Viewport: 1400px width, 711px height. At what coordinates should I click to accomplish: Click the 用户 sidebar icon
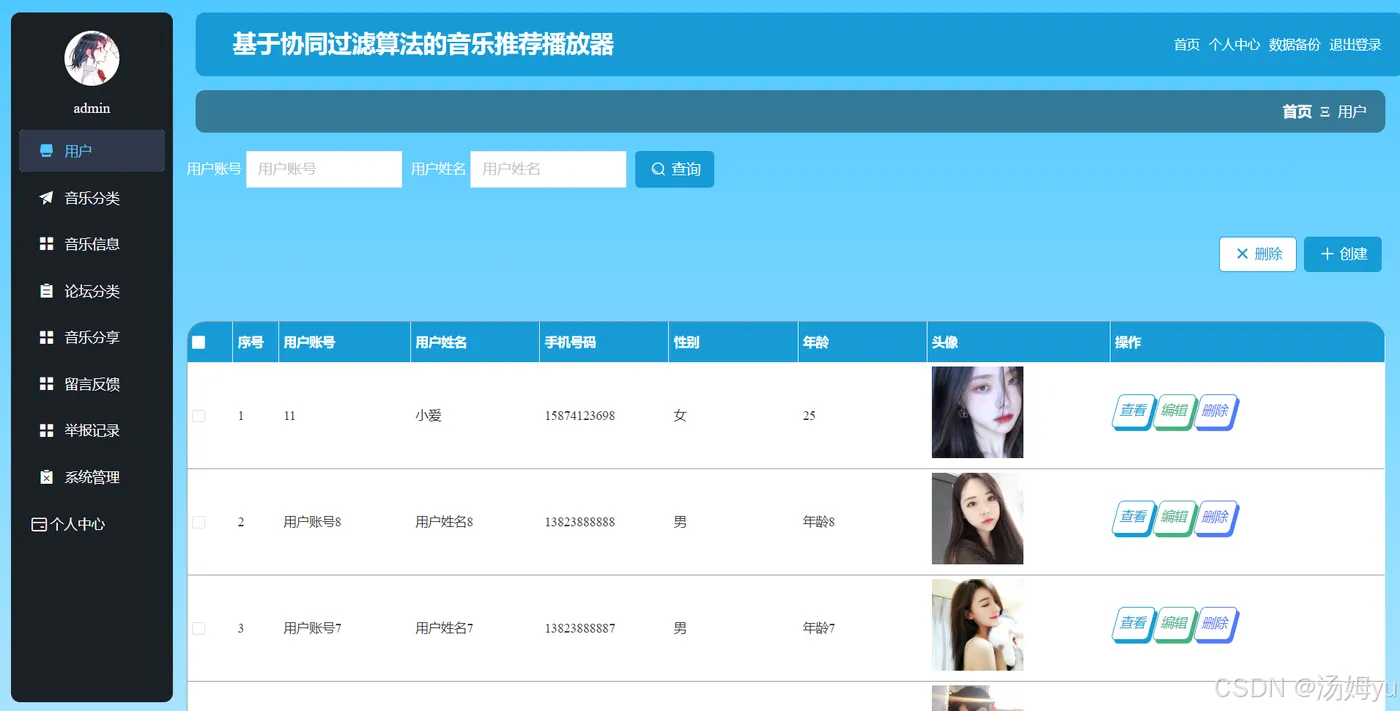pos(46,151)
